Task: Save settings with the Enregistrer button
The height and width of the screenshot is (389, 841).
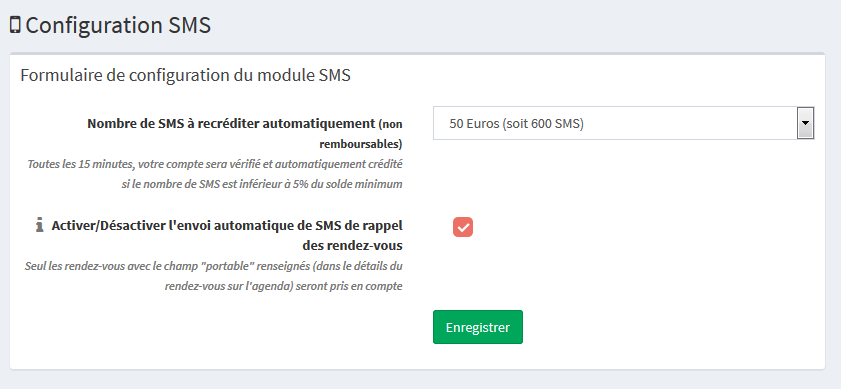Action: pos(478,327)
